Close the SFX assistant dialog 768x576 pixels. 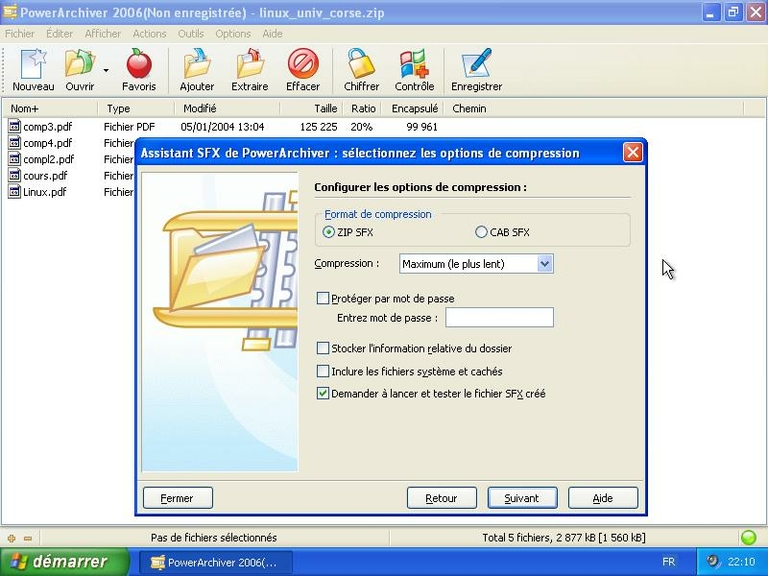[x=632, y=152]
